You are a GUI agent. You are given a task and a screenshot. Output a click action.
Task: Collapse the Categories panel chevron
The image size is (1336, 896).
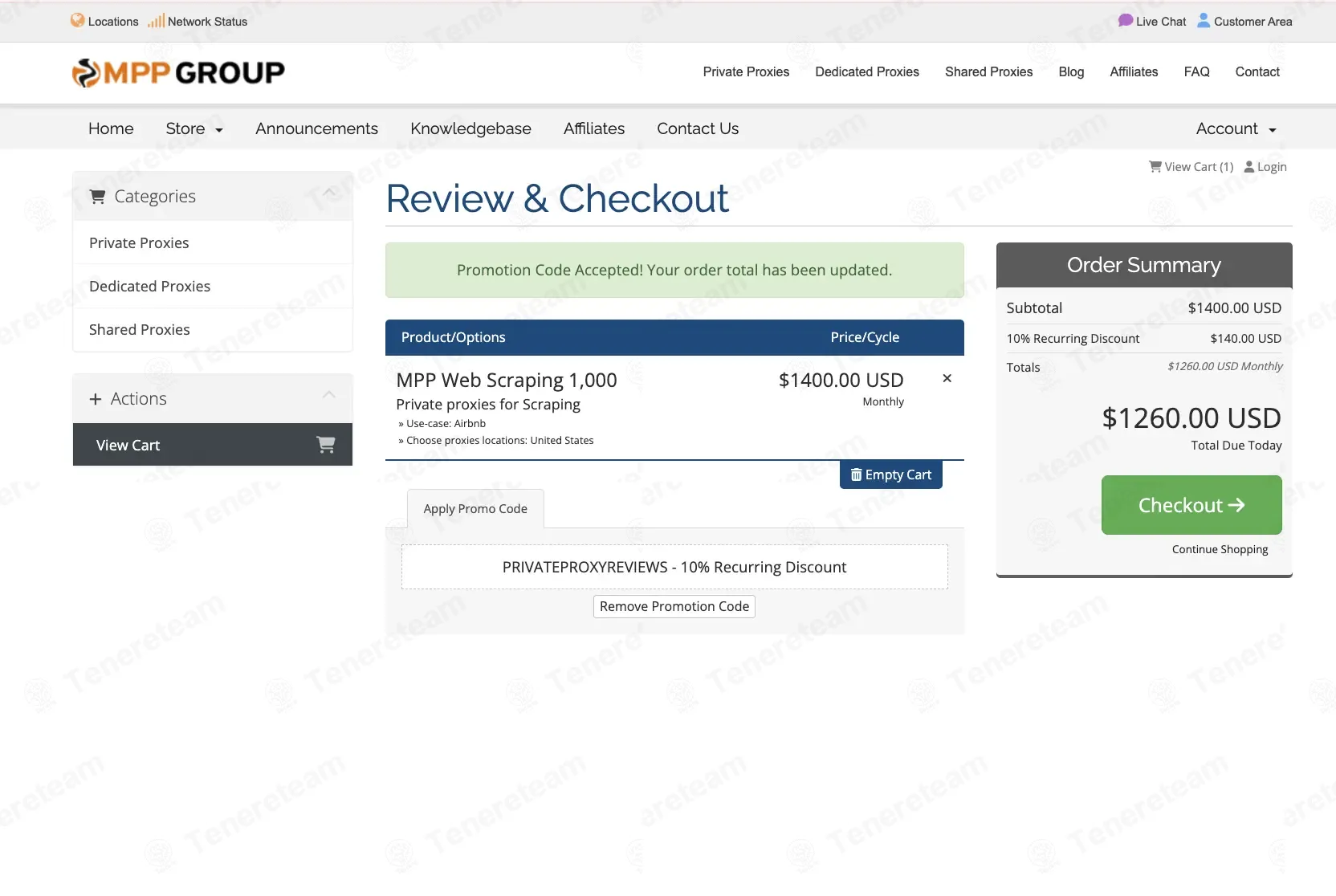[329, 193]
